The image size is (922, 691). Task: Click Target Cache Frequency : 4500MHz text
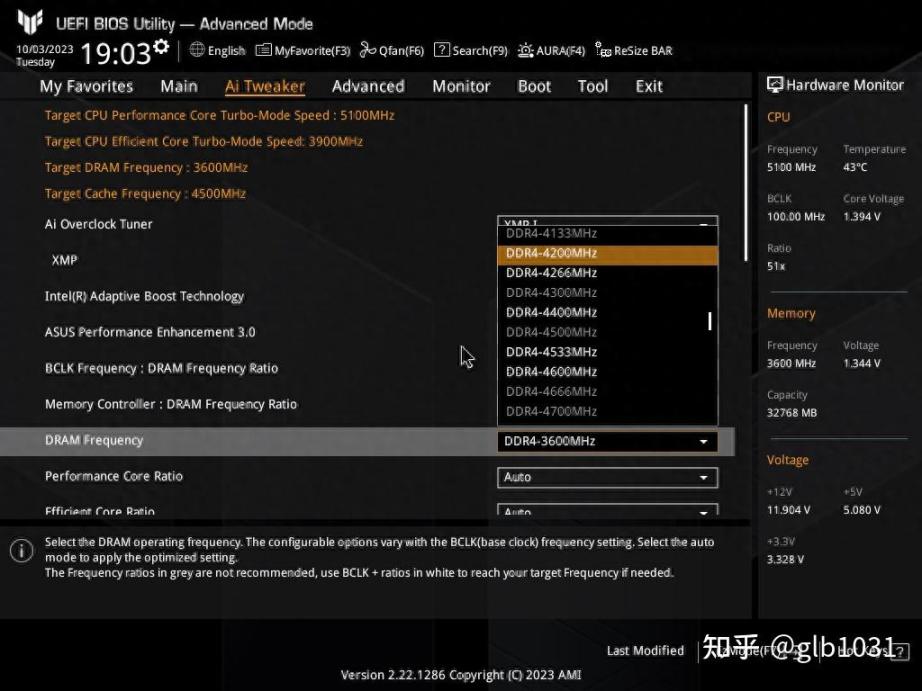[x=145, y=194]
